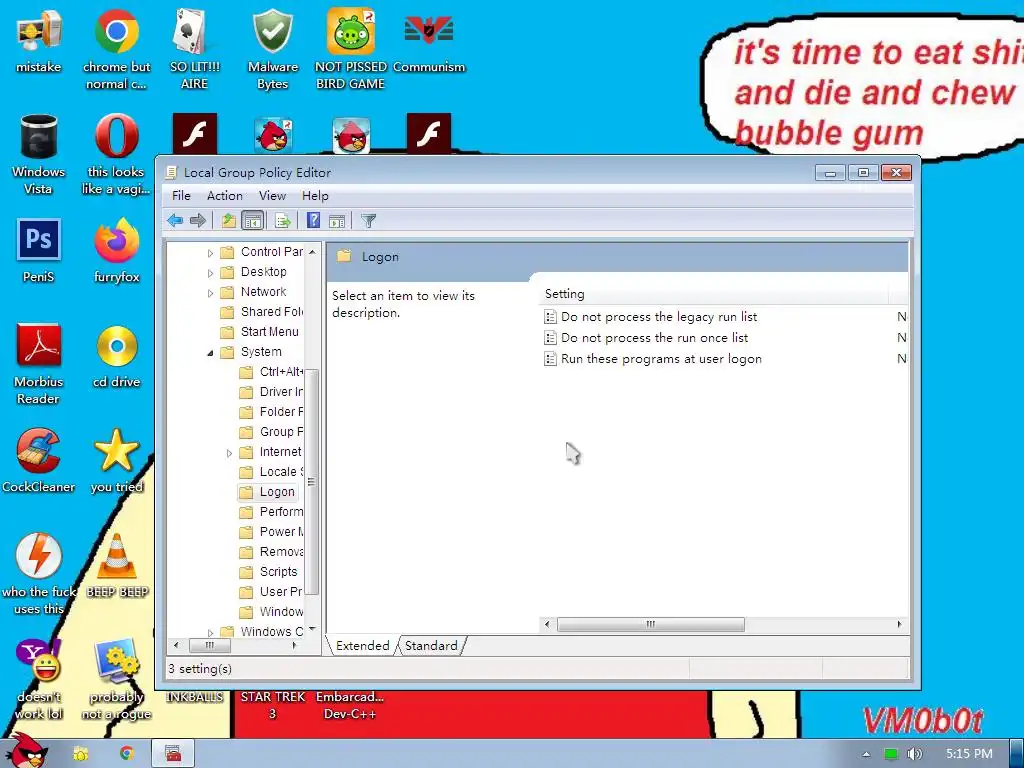Open the 'mistake' desktop icon
Image resolution: width=1024 pixels, height=768 pixels.
(39, 42)
